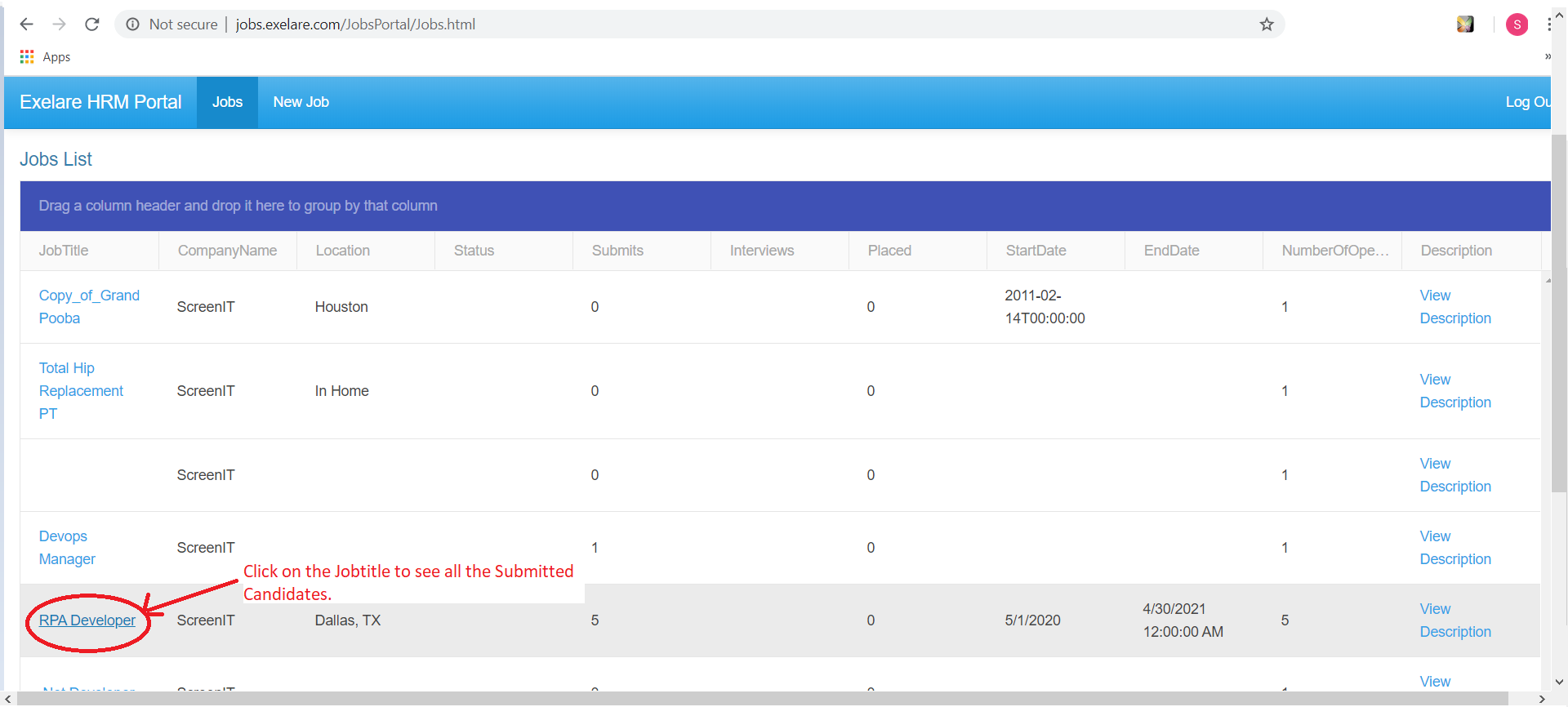This screenshot has width=1568, height=707.
Task: Select the 4/30/2021 12:00:00 AM end date
Action: 1183,620
